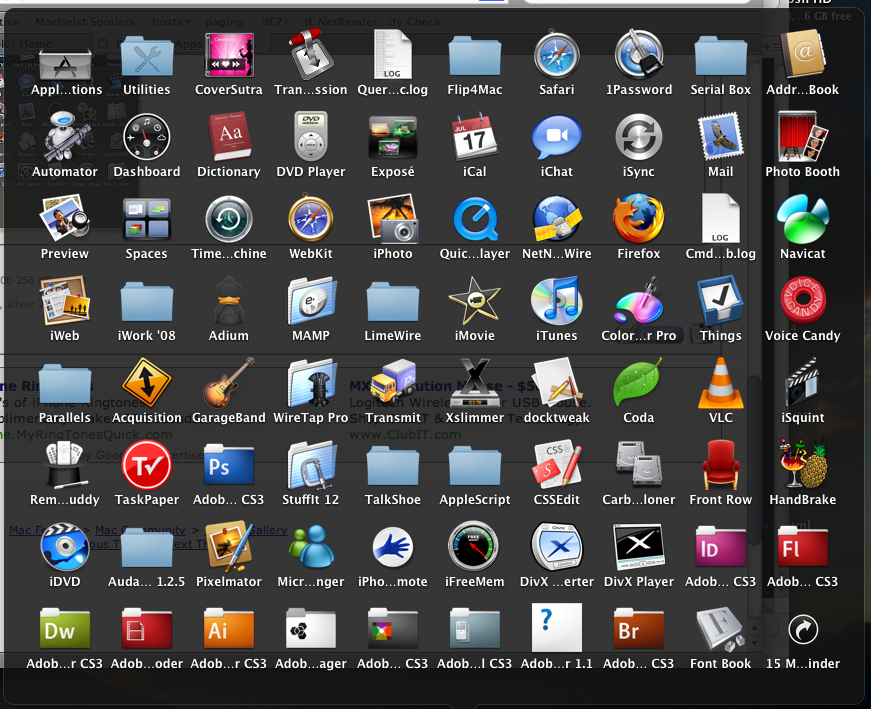Screen dimensions: 871x709
Task: Launch HandBrake
Action: 803,464
